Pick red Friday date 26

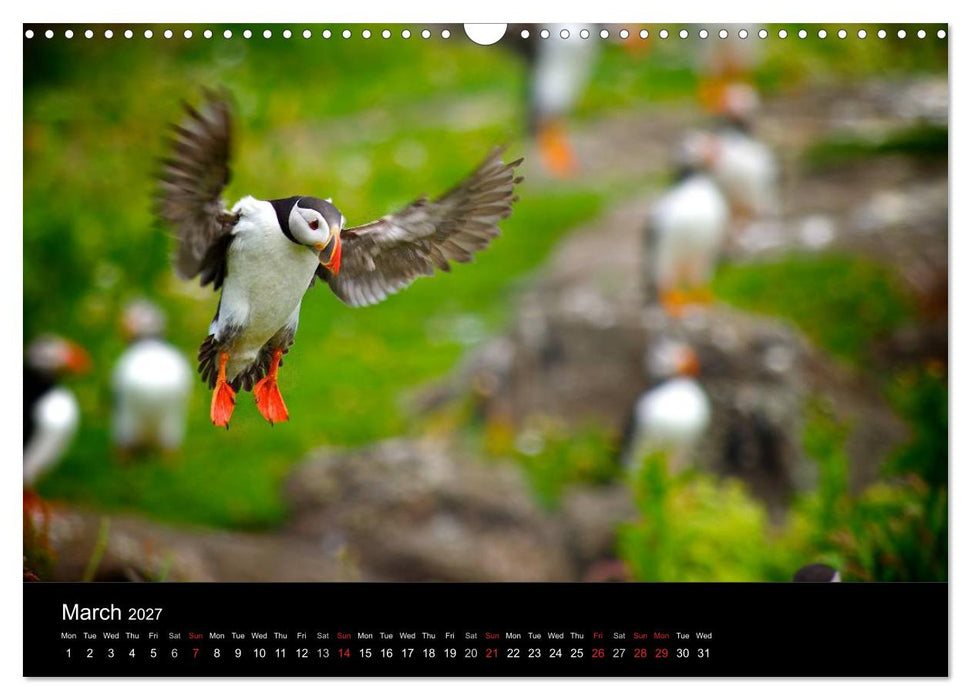(598, 653)
